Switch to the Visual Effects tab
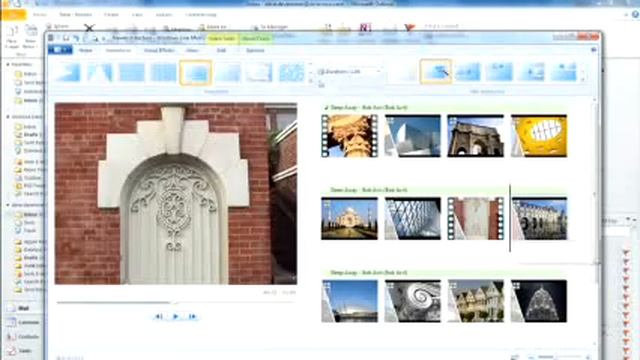The width and height of the screenshot is (640, 360). pyautogui.click(x=159, y=50)
